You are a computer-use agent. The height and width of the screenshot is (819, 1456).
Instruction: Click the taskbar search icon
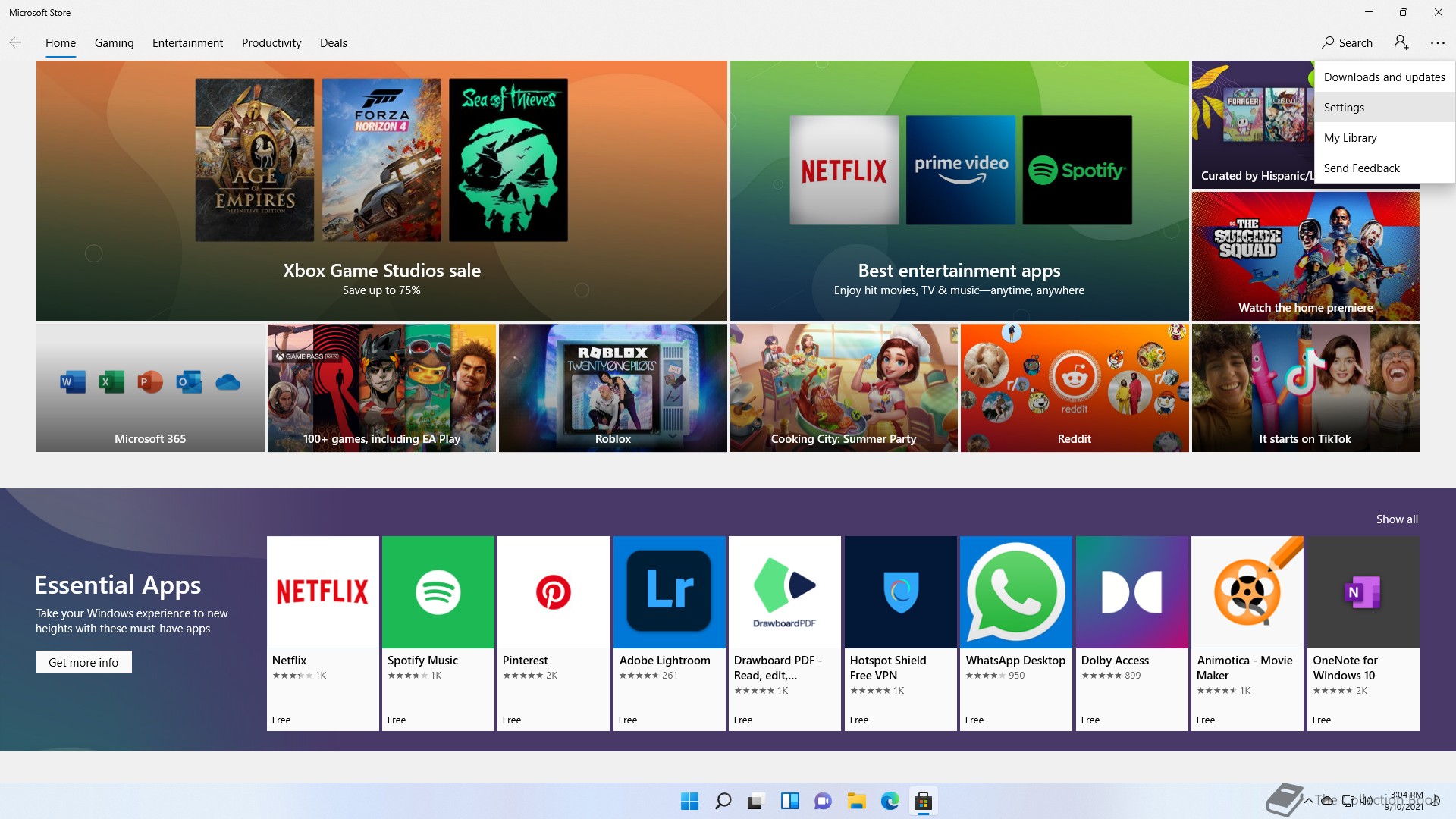pos(723,801)
